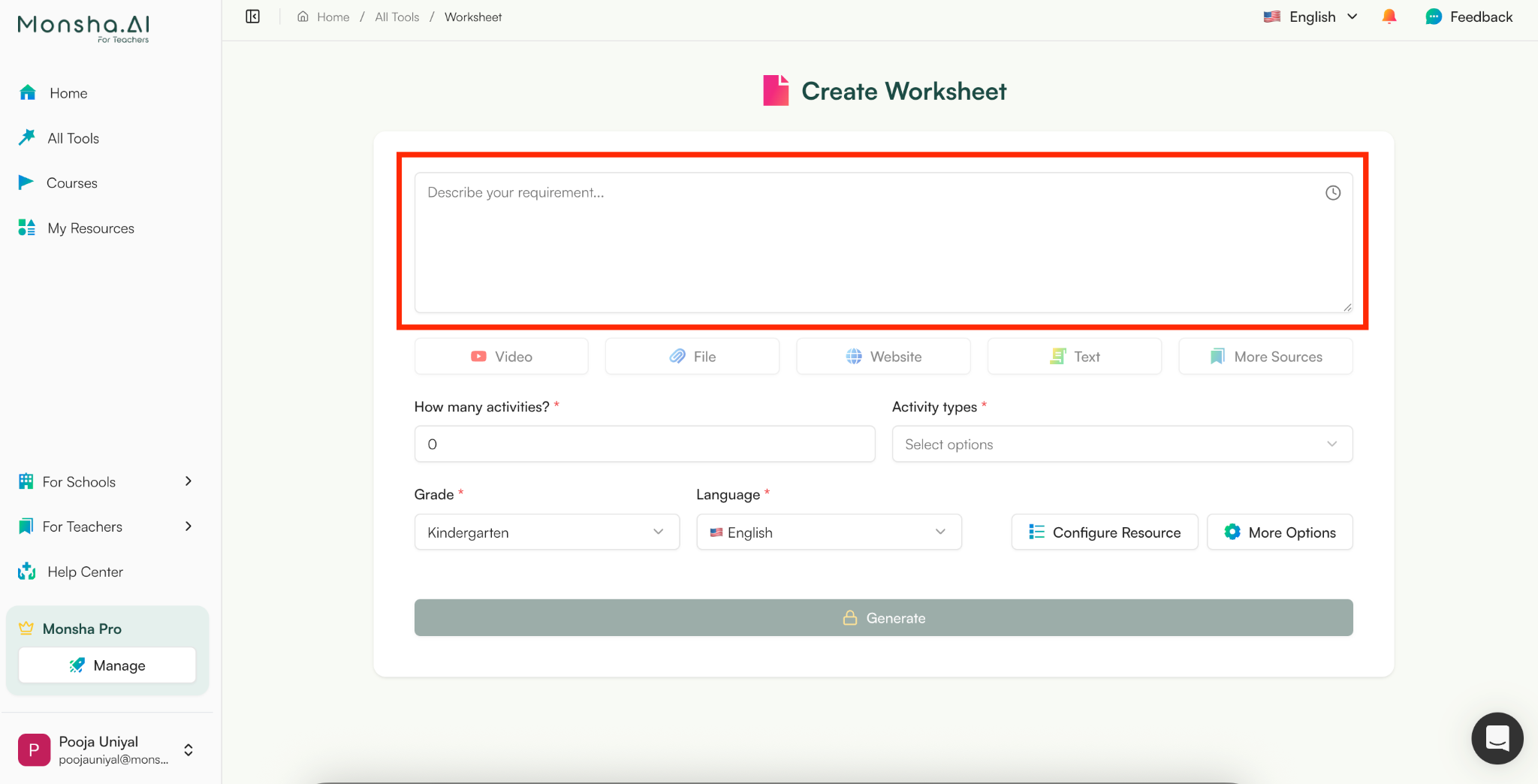Open the Video source option
The image size is (1538, 784).
tap(501, 356)
